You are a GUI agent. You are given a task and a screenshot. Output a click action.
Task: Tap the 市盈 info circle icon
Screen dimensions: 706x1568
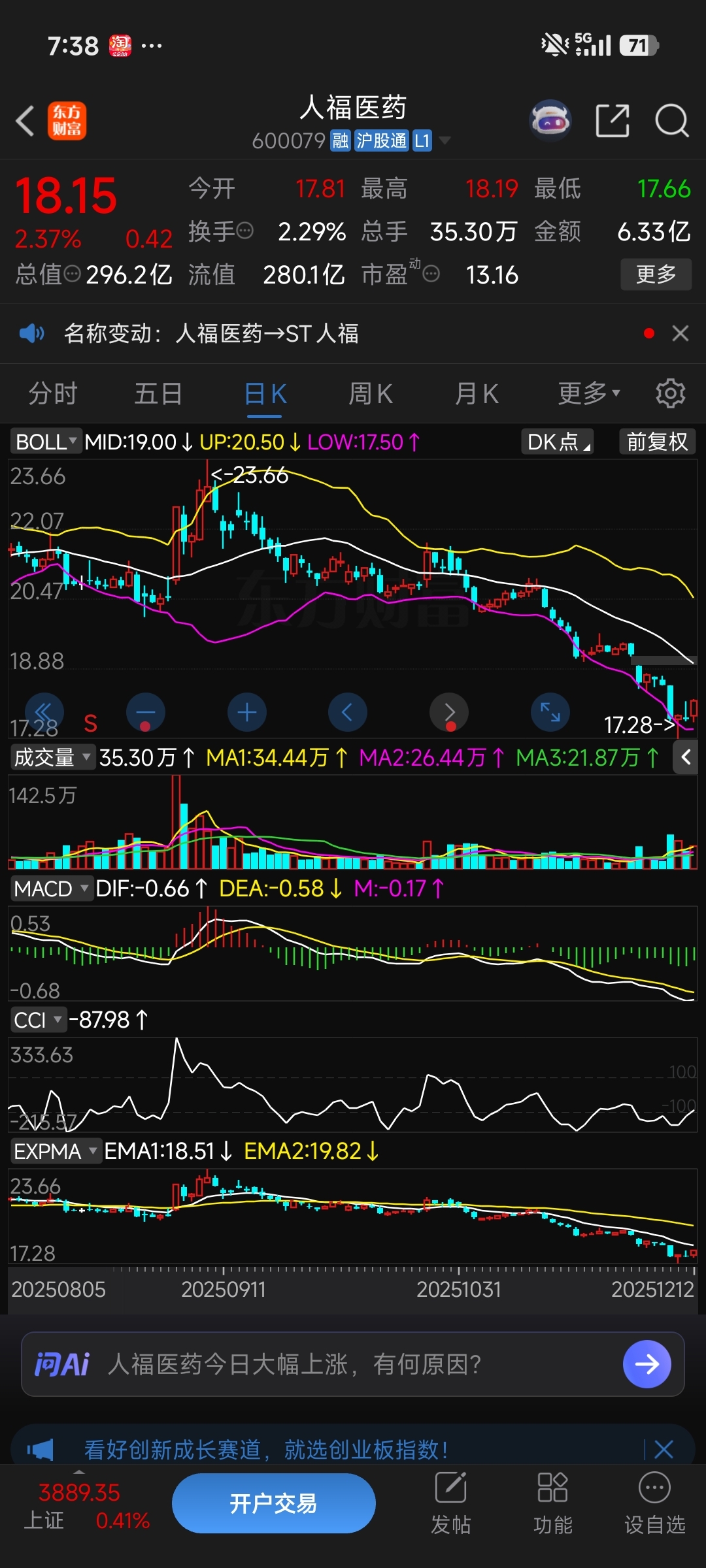(x=431, y=273)
